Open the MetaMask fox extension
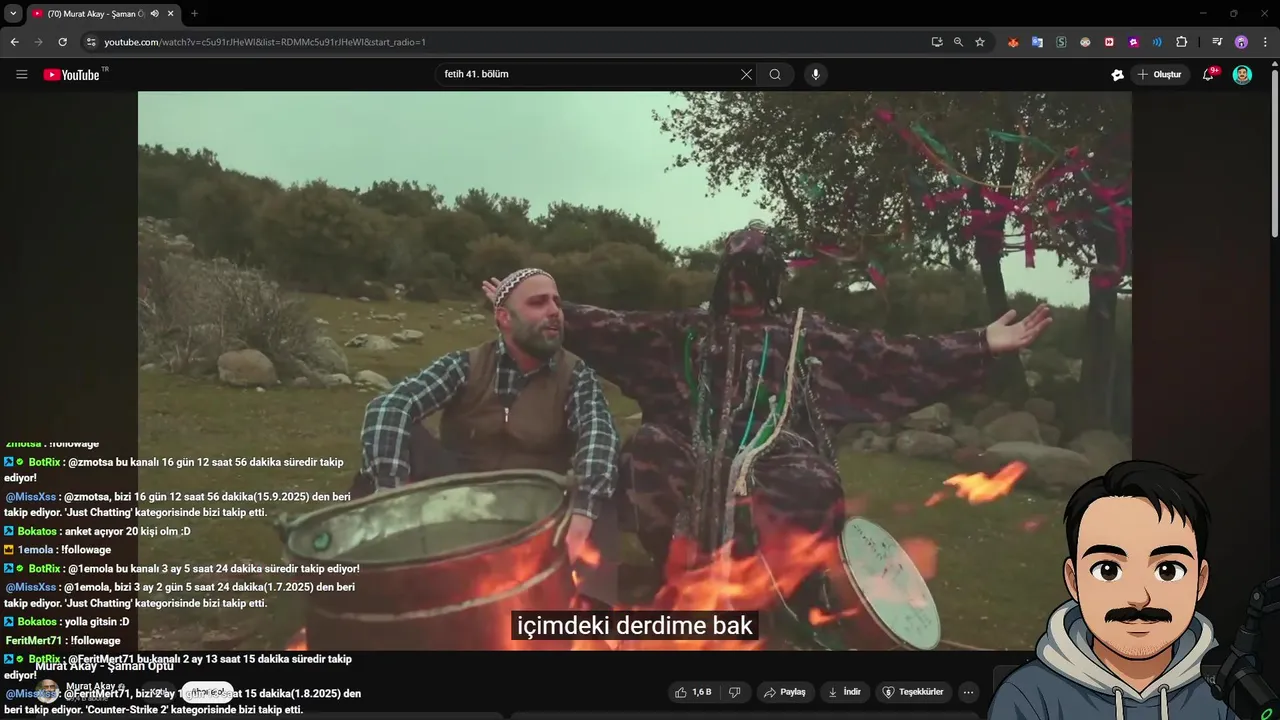This screenshot has height=720, width=1280. click(x=1013, y=42)
